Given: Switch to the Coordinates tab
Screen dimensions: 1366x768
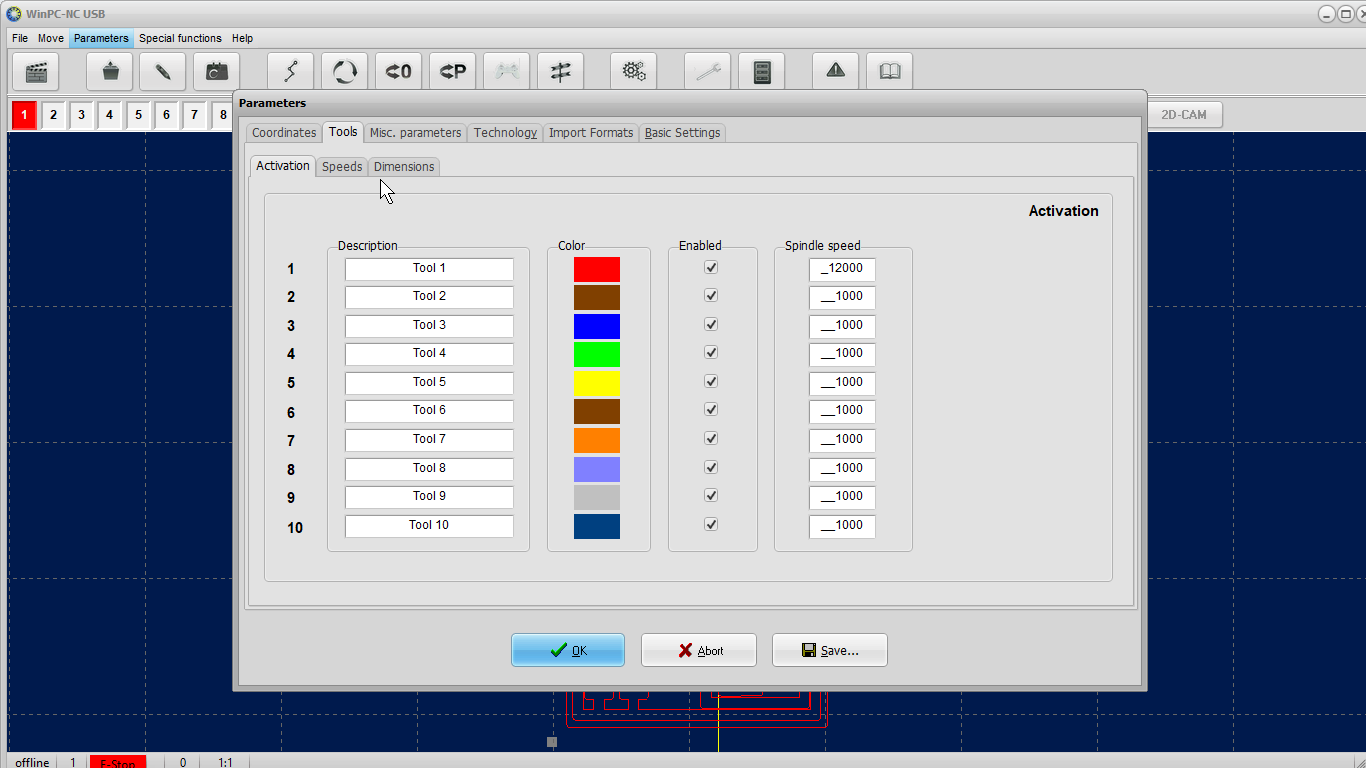Looking at the screenshot, I should pos(284,133).
